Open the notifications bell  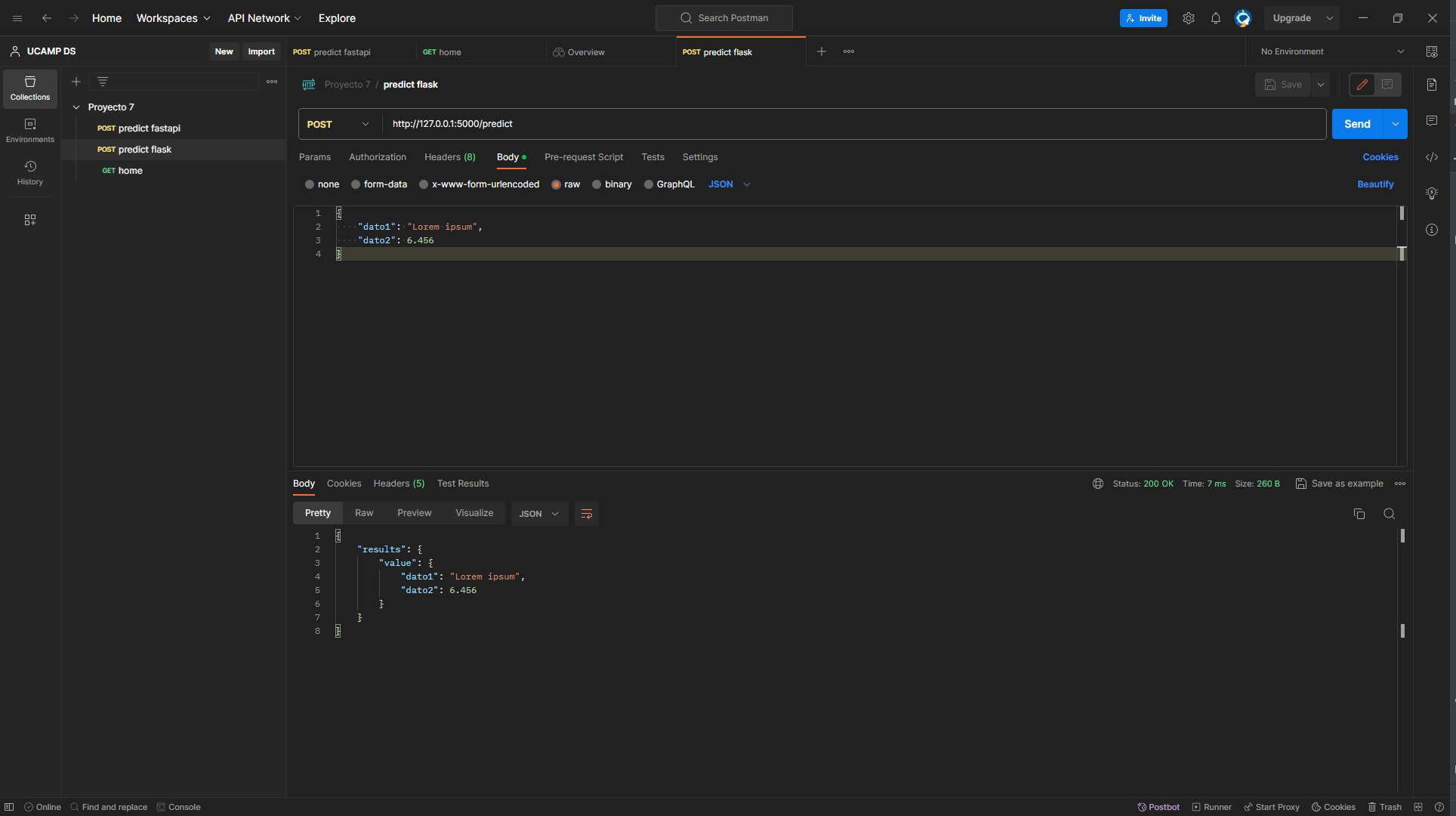(x=1215, y=18)
